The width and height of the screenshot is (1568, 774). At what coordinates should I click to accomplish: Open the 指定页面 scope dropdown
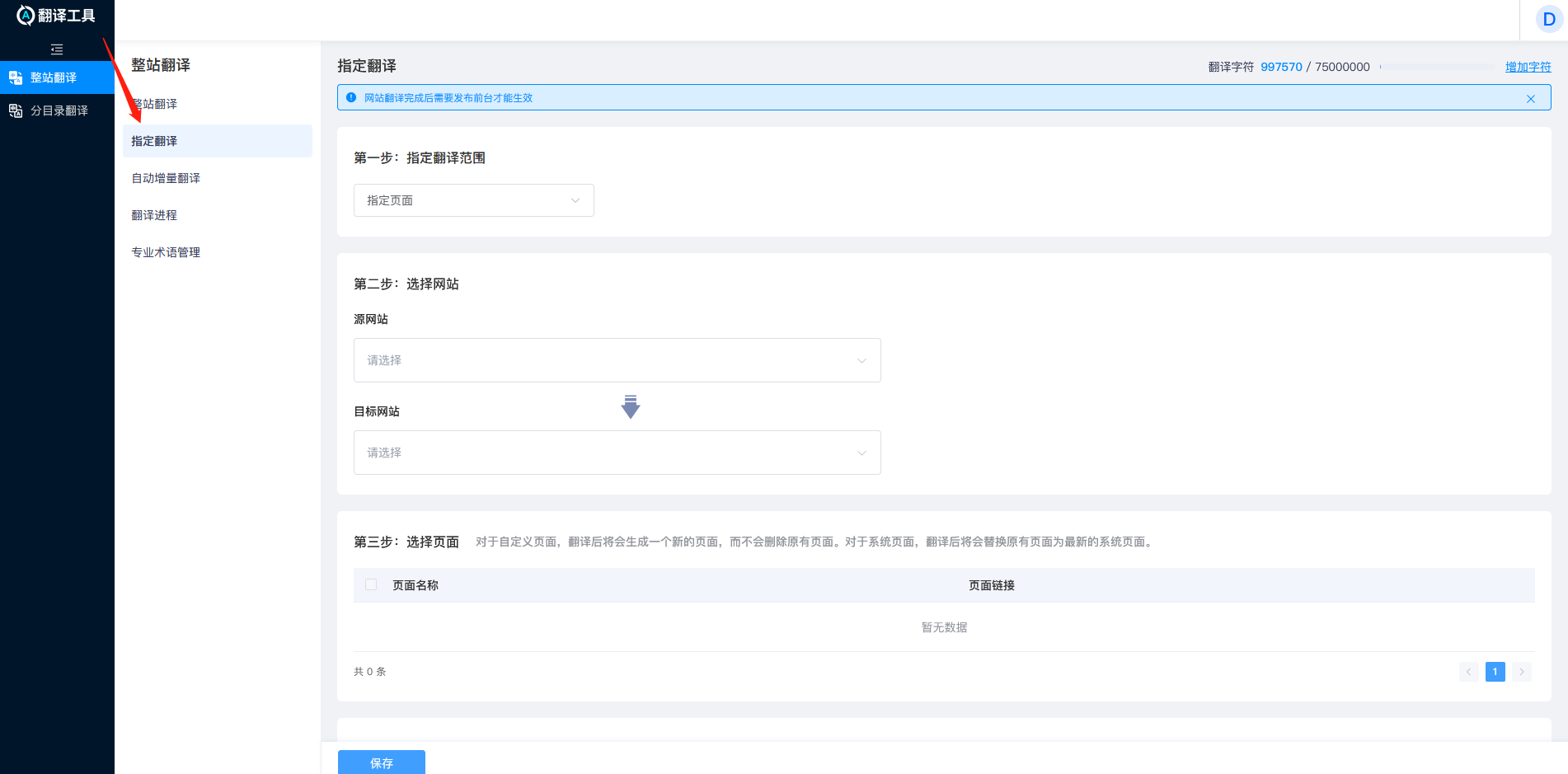point(473,199)
